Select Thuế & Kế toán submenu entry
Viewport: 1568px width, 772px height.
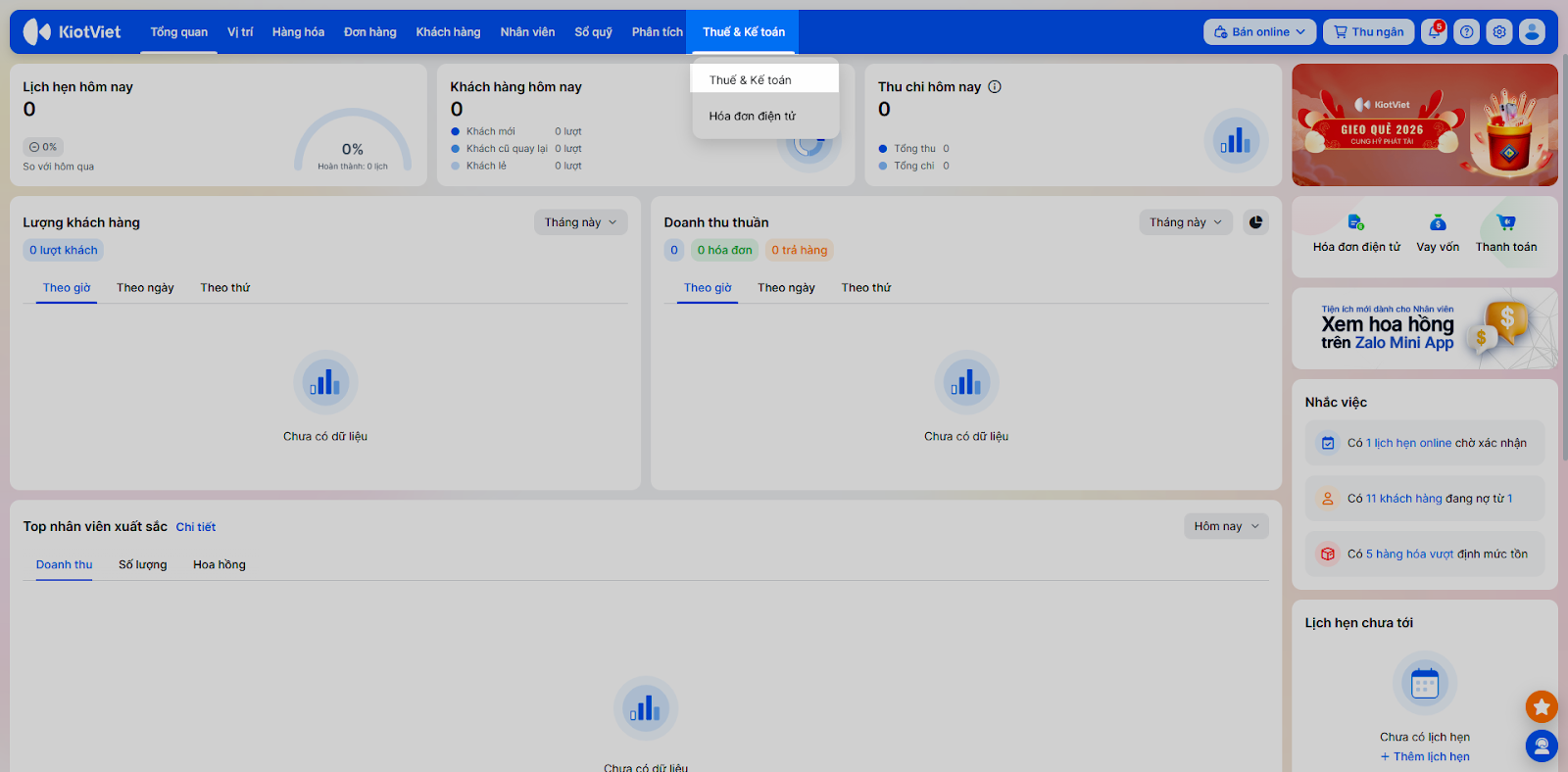765,80
